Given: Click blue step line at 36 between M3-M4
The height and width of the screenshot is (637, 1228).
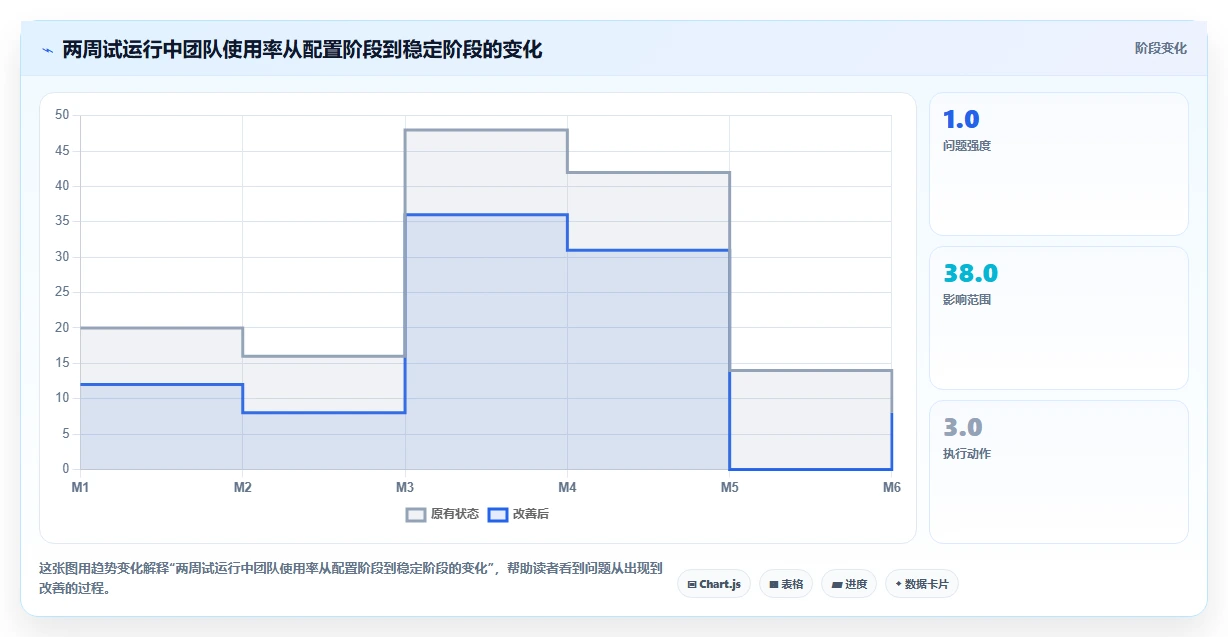Looking at the screenshot, I should 486,215.
